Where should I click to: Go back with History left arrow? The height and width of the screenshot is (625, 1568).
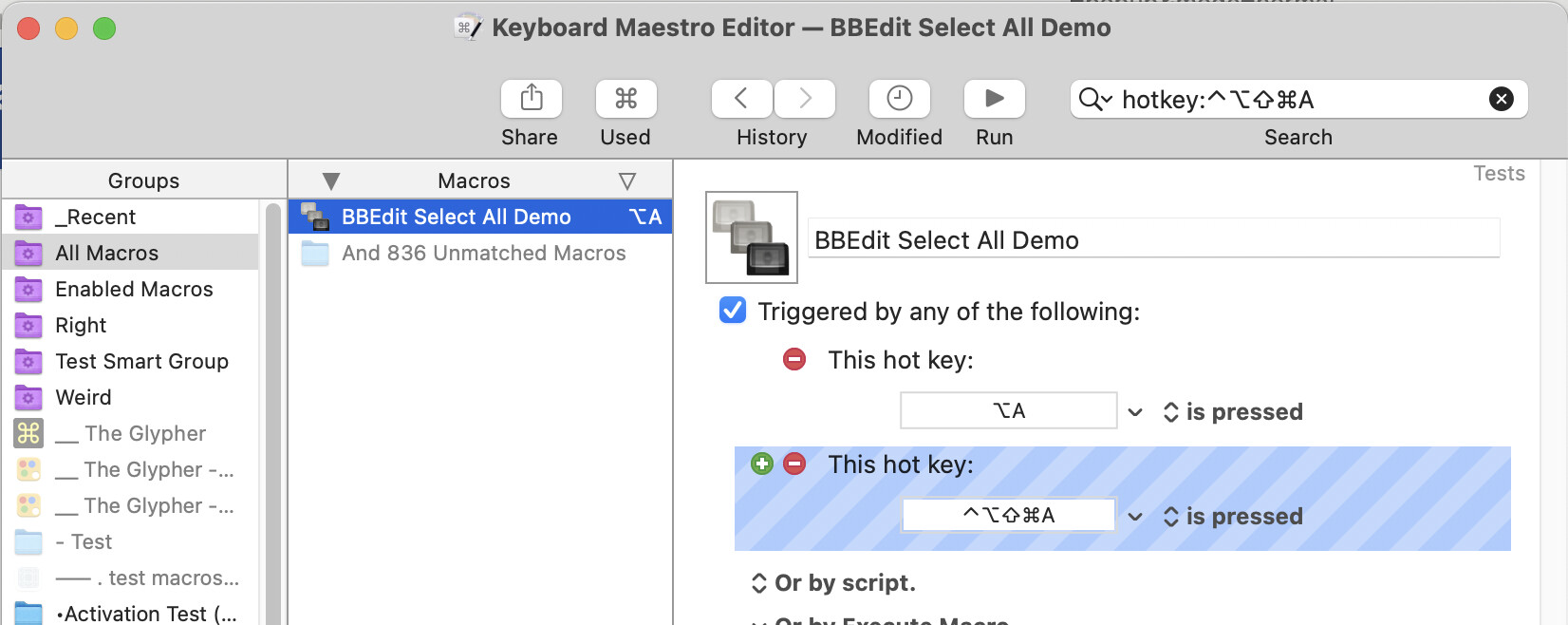pos(742,99)
